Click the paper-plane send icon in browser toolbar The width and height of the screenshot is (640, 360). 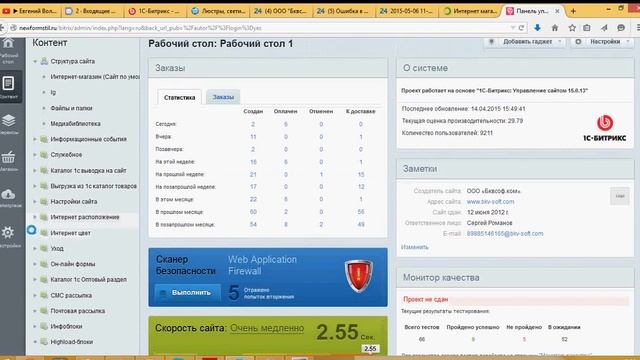[x=604, y=28]
